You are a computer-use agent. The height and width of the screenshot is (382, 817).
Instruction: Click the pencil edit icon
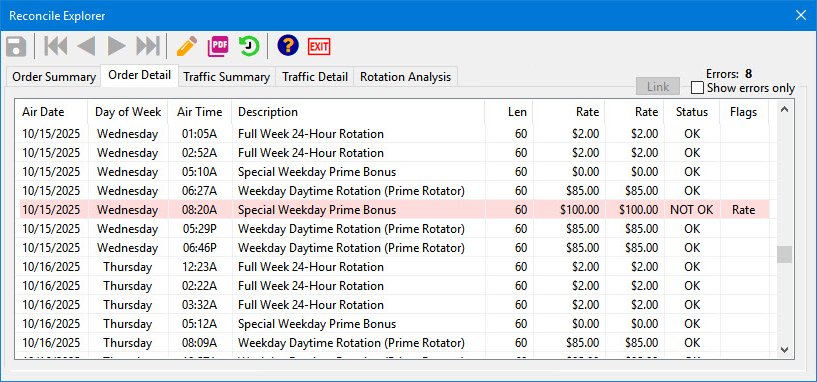(x=186, y=46)
